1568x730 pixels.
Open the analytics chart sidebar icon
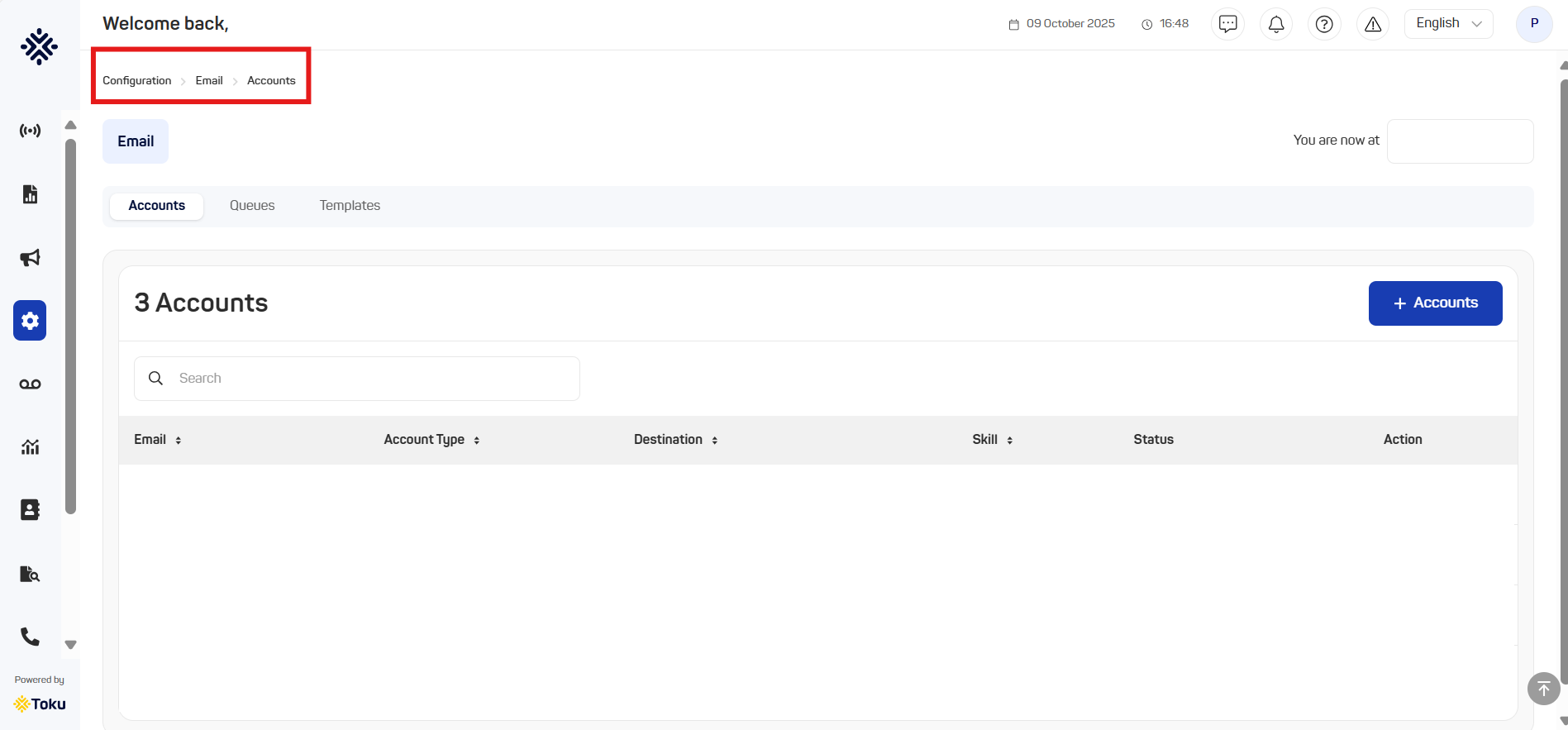[x=30, y=447]
